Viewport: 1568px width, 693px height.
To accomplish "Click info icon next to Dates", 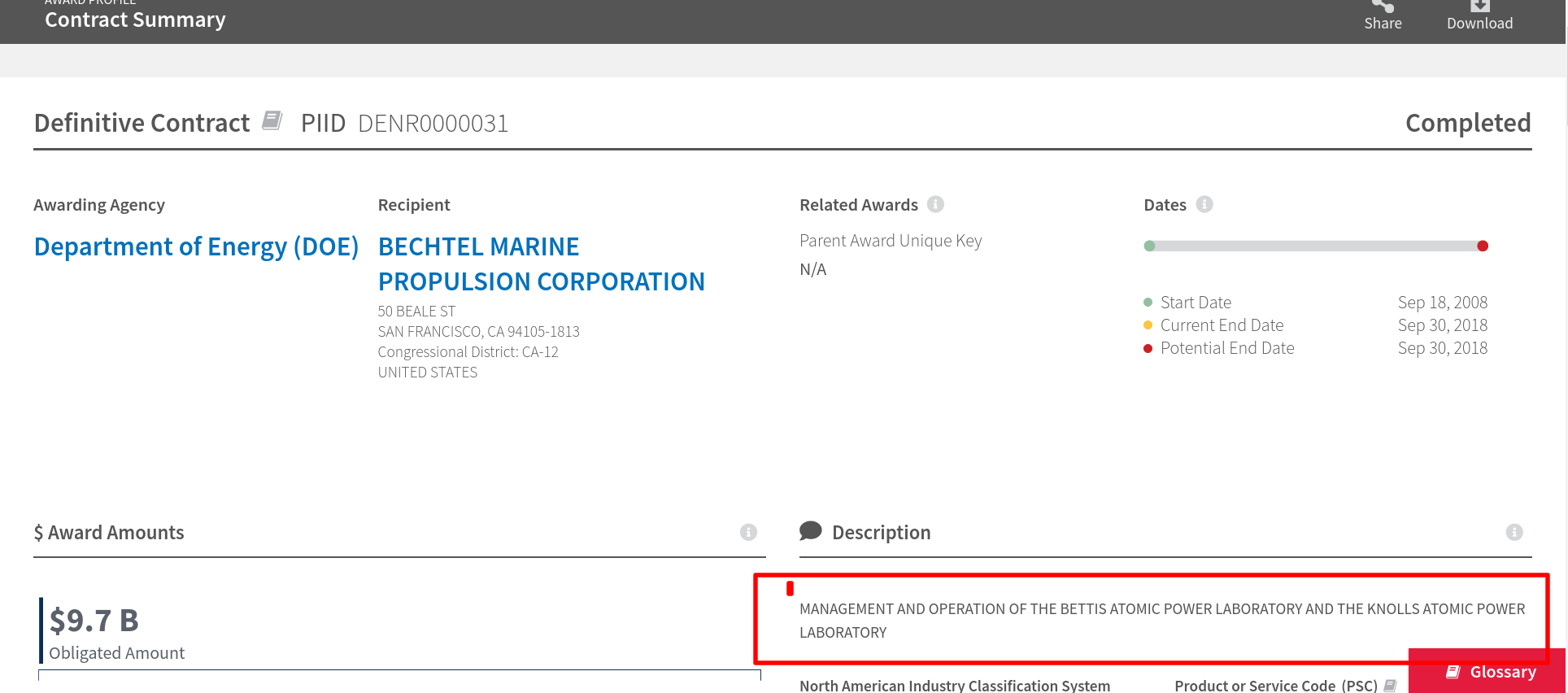I will pyautogui.click(x=1204, y=204).
